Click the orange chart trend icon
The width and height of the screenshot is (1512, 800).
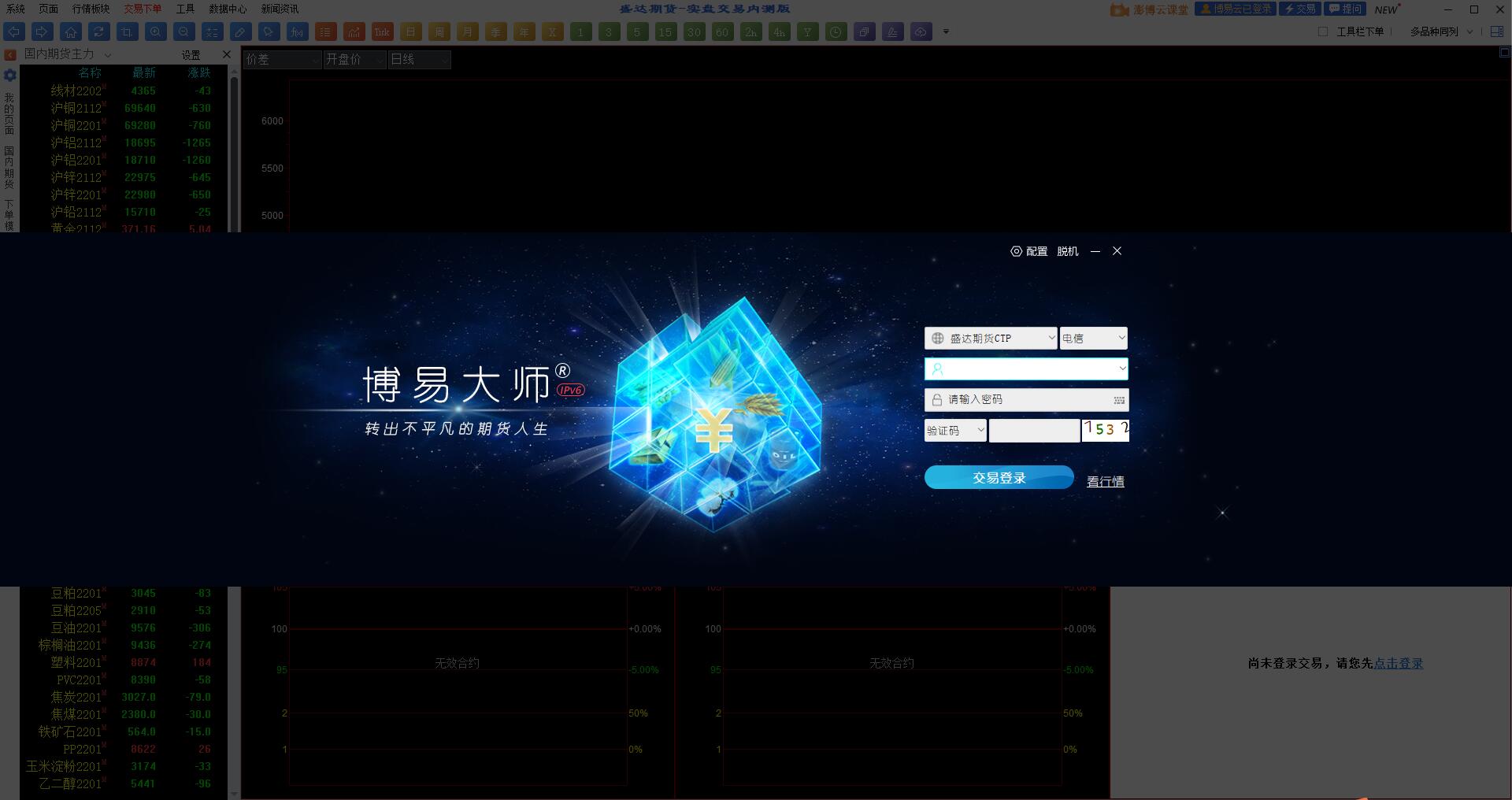tap(354, 31)
